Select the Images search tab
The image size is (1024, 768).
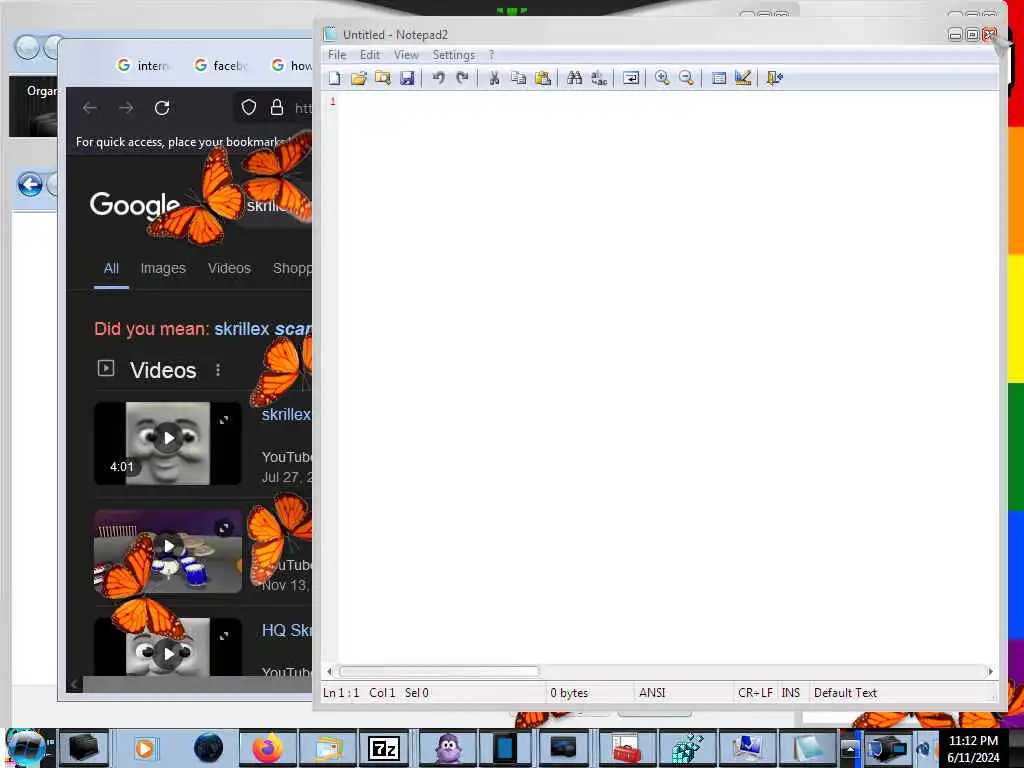click(163, 268)
